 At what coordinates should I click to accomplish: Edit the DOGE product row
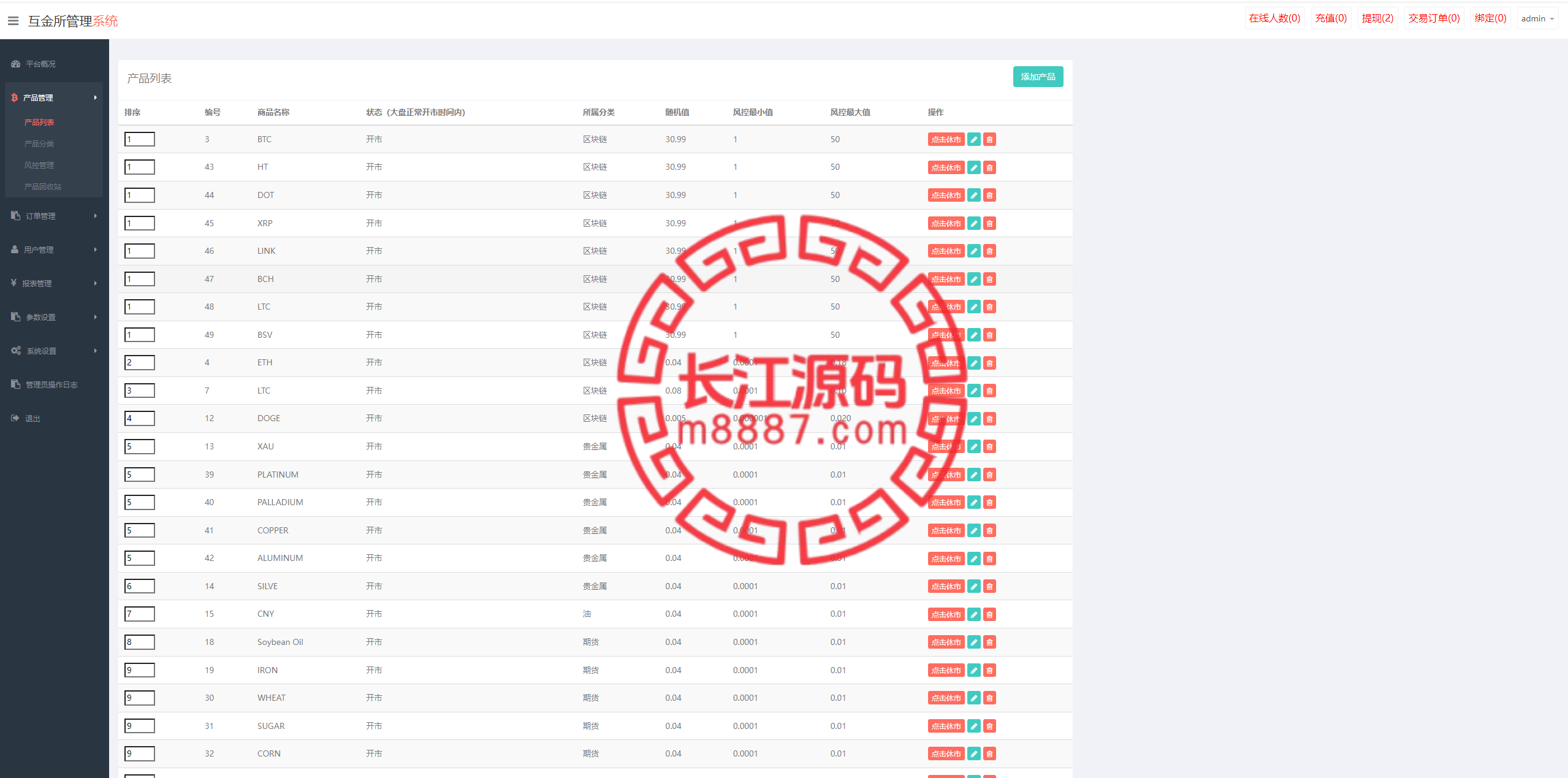(x=973, y=419)
